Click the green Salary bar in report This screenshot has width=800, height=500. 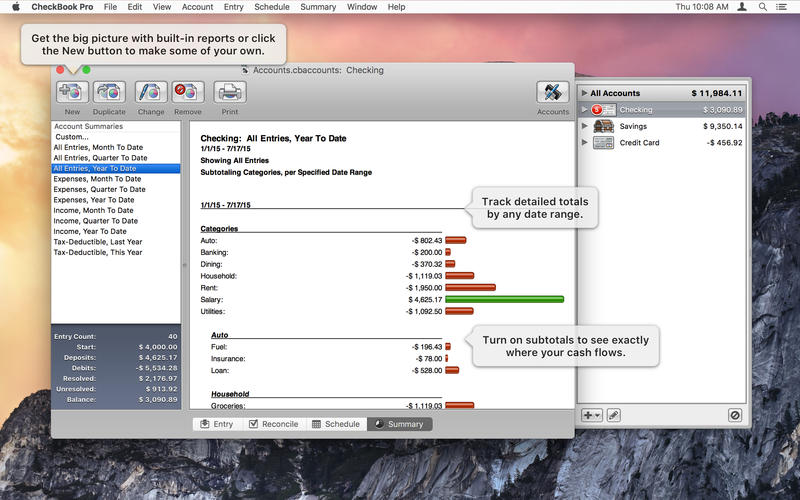505,299
